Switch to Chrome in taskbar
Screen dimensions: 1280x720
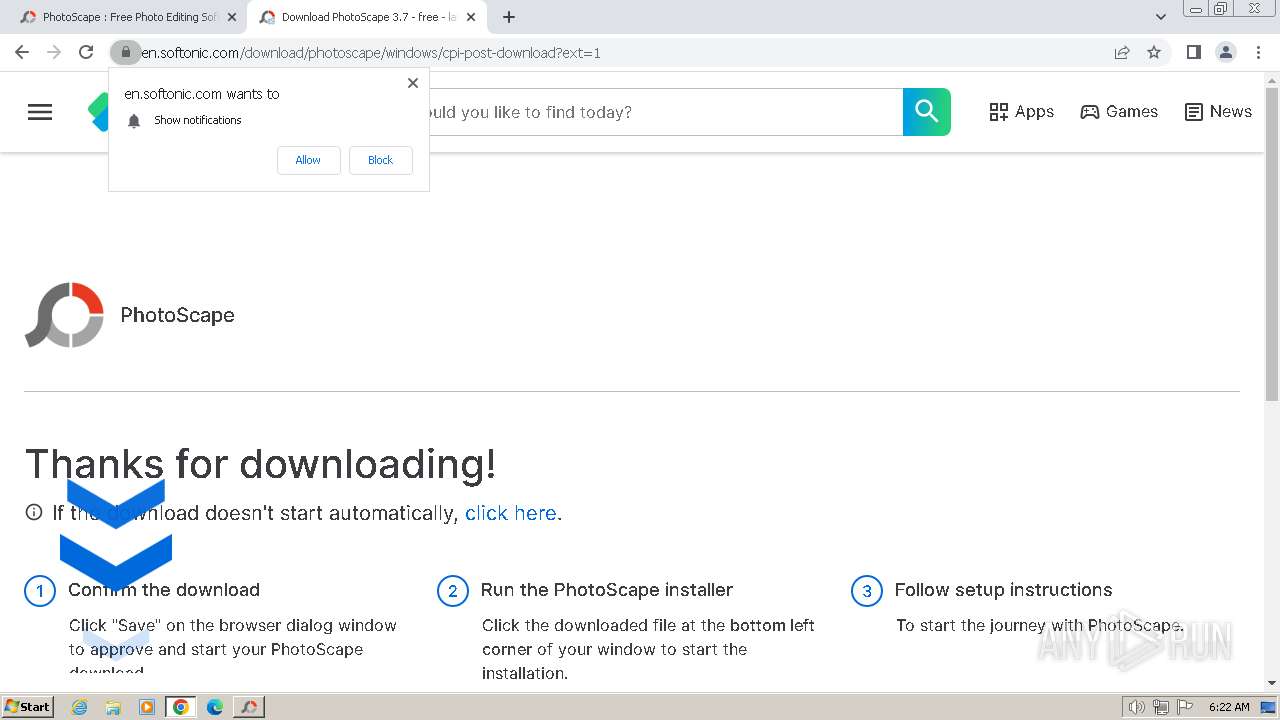tap(181, 707)
